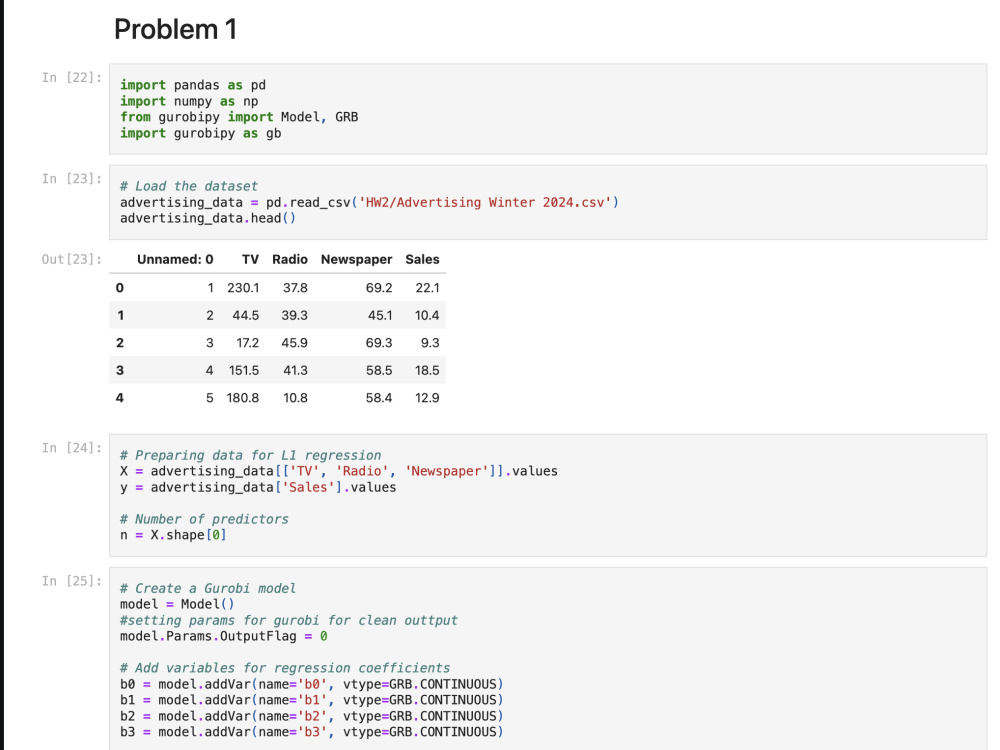Click the '# Create a Gurobi model' comment
The image size is (1000, 750).
(208, 588)
